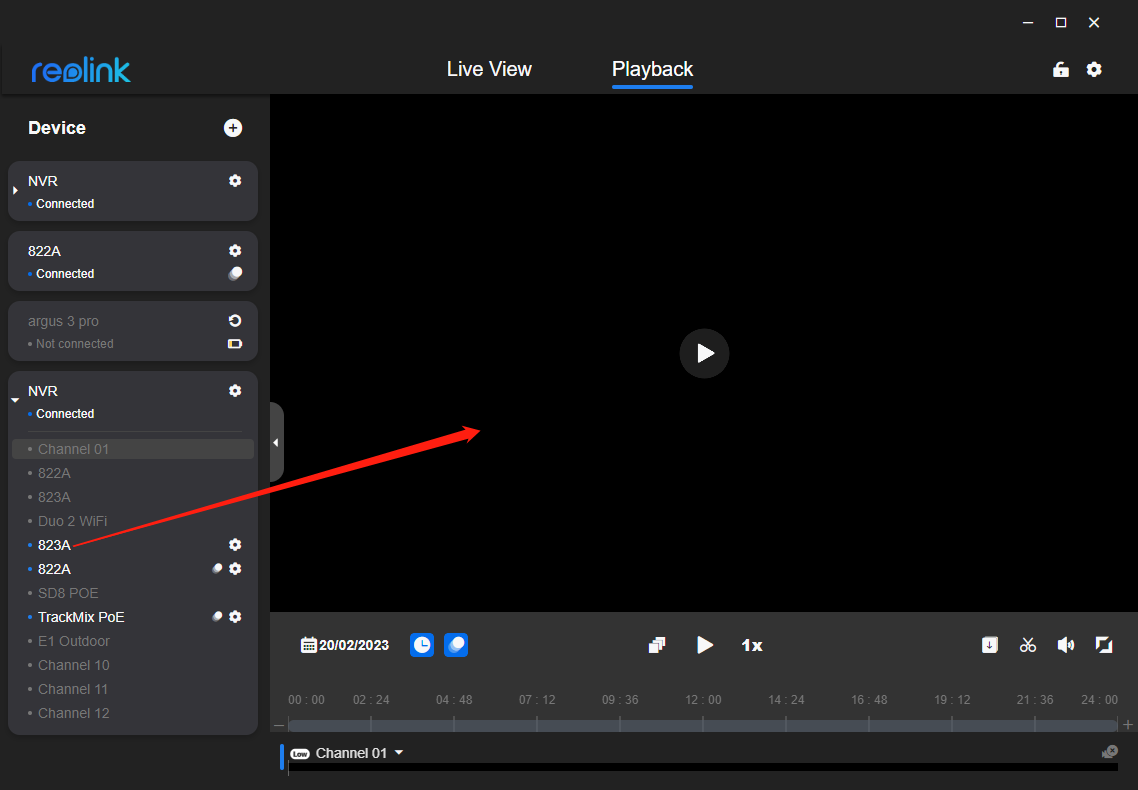Click the motion icon on the TrackMix PoE channel
The height and width of the screenshot is (790, 1138).
pyautogui.click(x=216, y=617)
